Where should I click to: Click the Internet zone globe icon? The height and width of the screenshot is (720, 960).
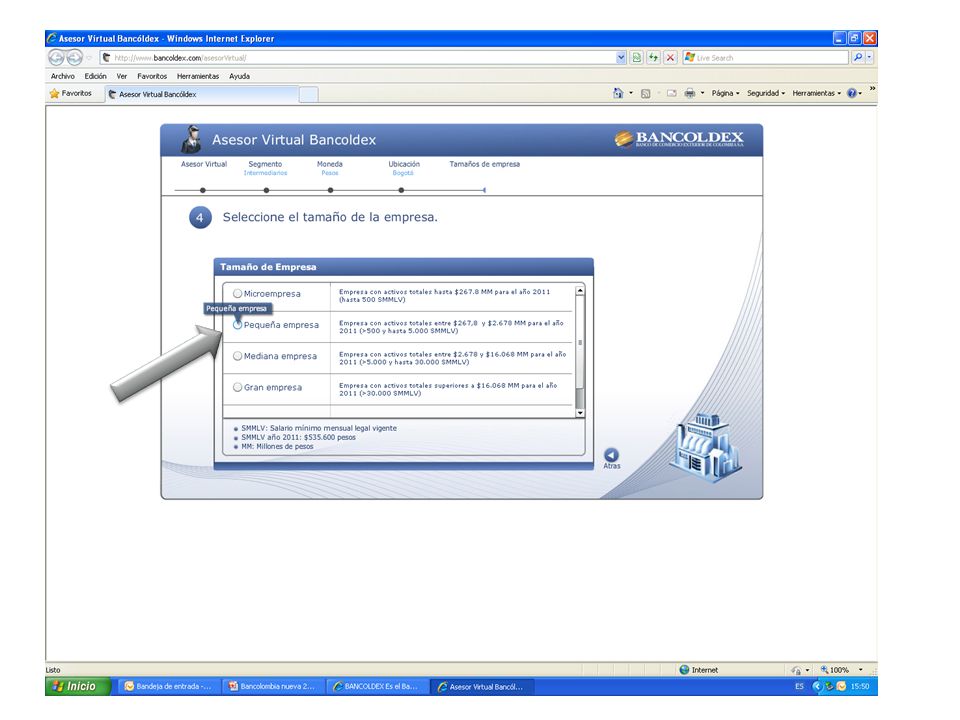tap(684, 670)
